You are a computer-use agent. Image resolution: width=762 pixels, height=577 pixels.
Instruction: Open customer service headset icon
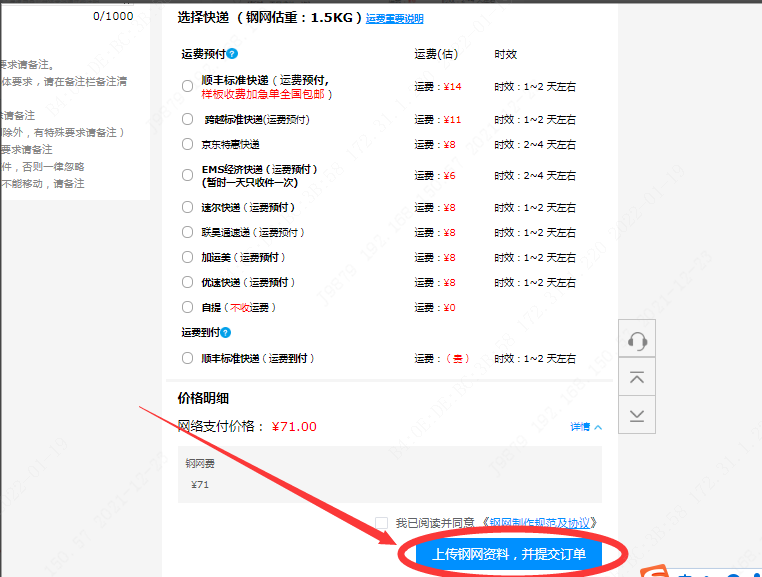(637, 343)
